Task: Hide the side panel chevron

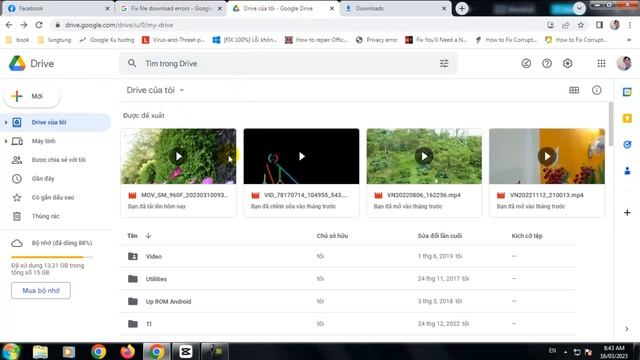Action: click(627, 329)
